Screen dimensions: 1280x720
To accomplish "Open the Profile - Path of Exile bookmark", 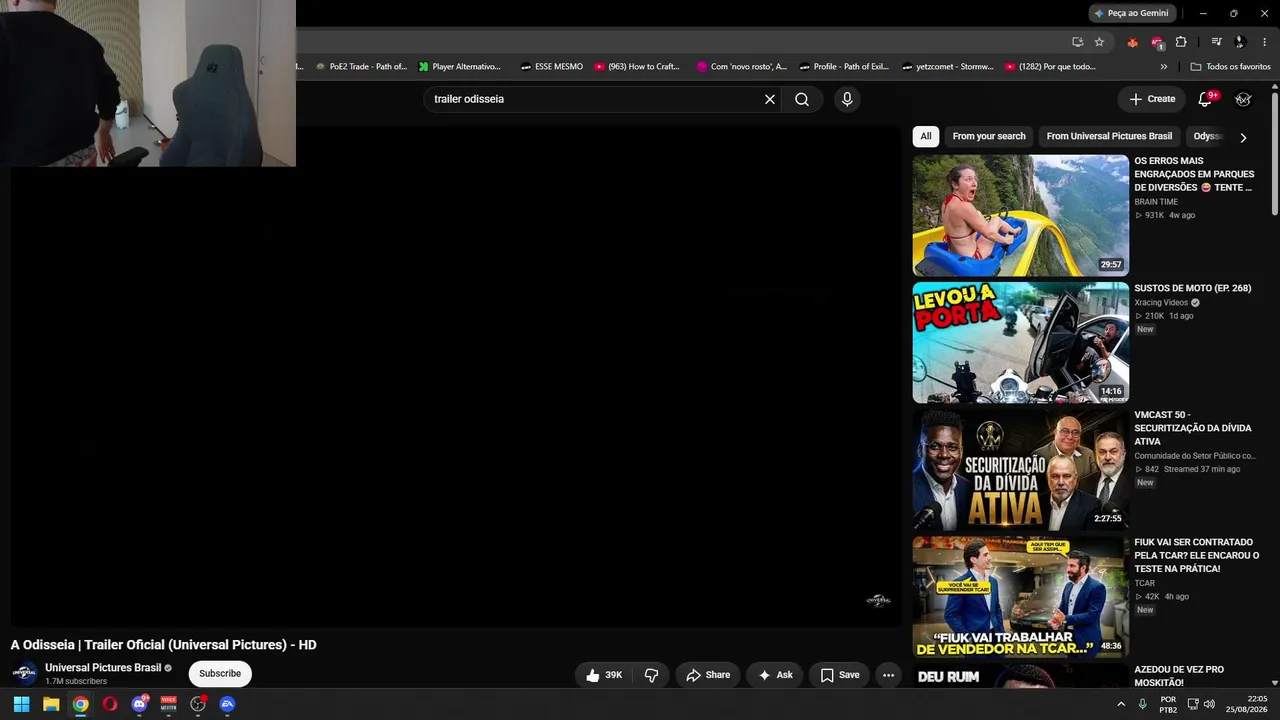I will (844, 67).
